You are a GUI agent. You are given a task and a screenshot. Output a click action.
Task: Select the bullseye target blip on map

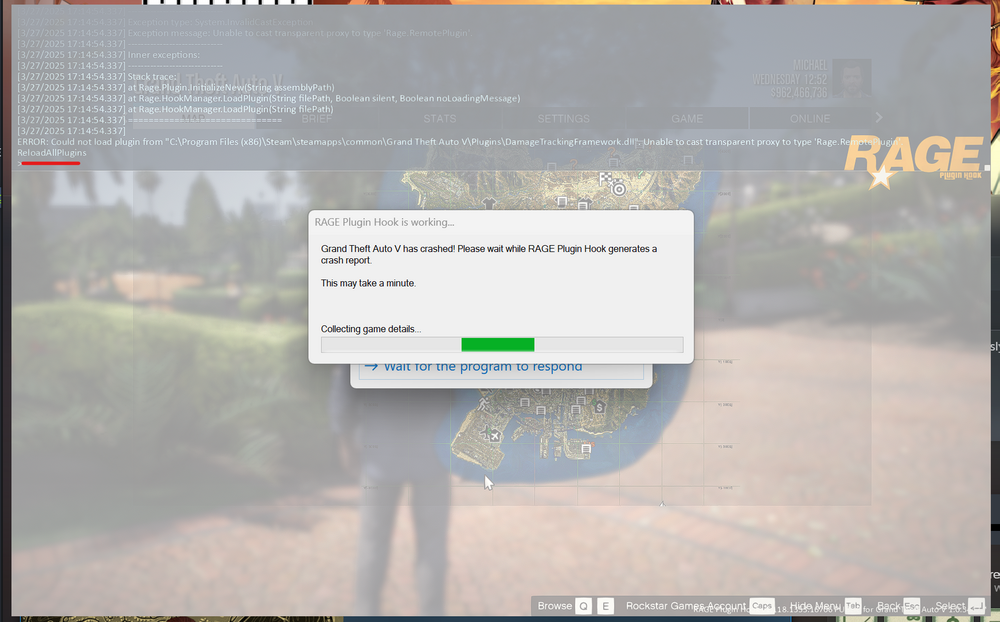pos(619,189)
